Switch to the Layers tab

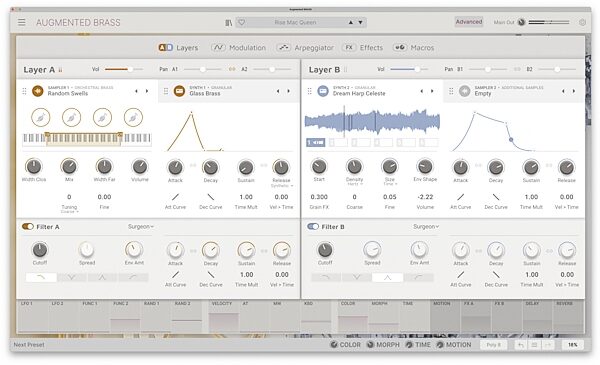click(178, 47)
